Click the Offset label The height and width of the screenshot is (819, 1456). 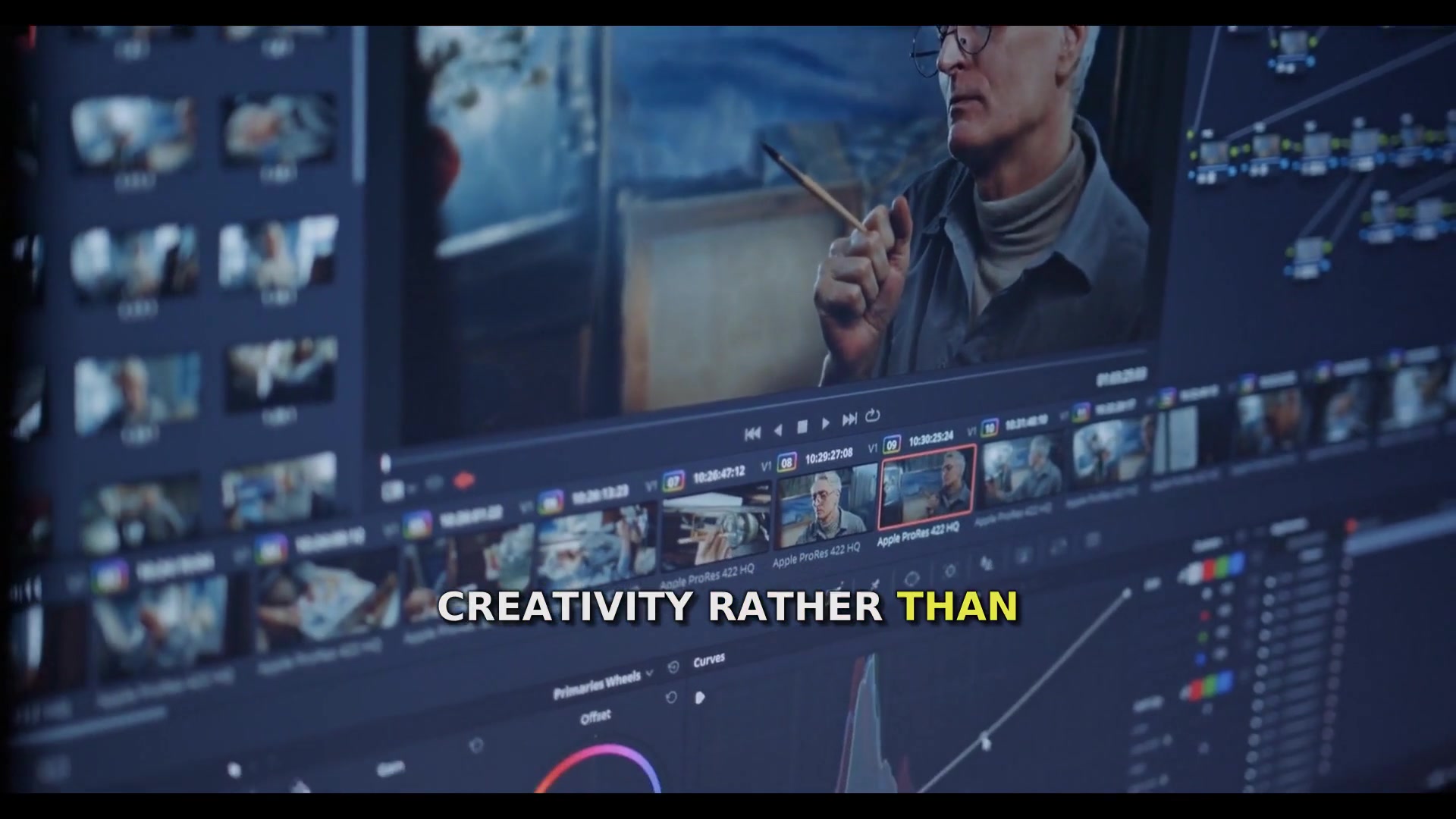pyautogui.click(x=595, y=717)
